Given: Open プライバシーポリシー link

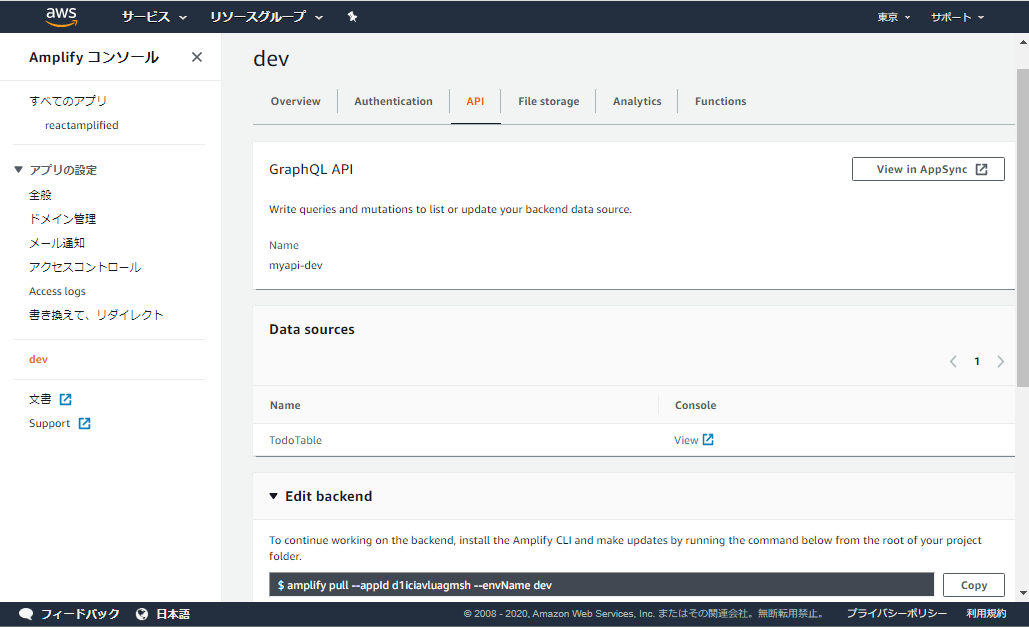Looking at the screenshot, I should coord(896,613).
